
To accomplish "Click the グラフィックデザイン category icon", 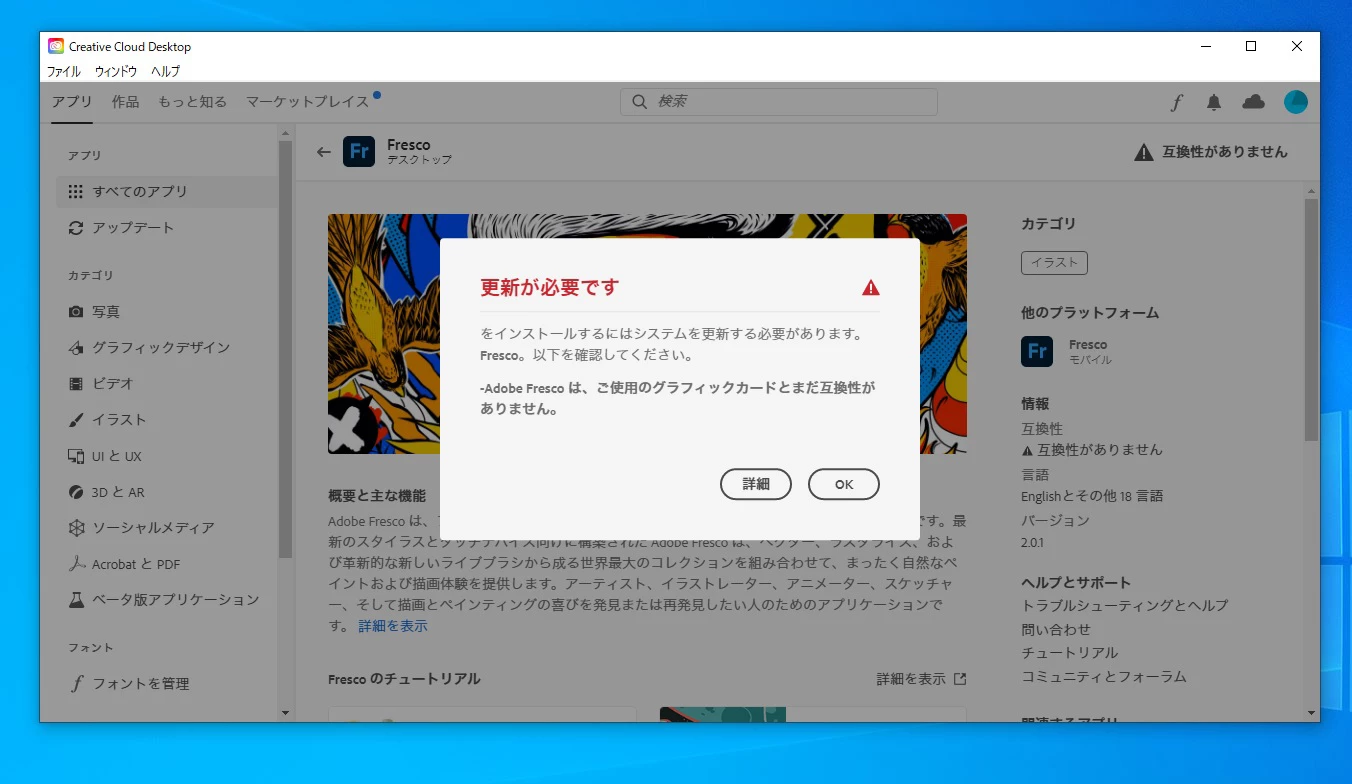I will (76, 348).
